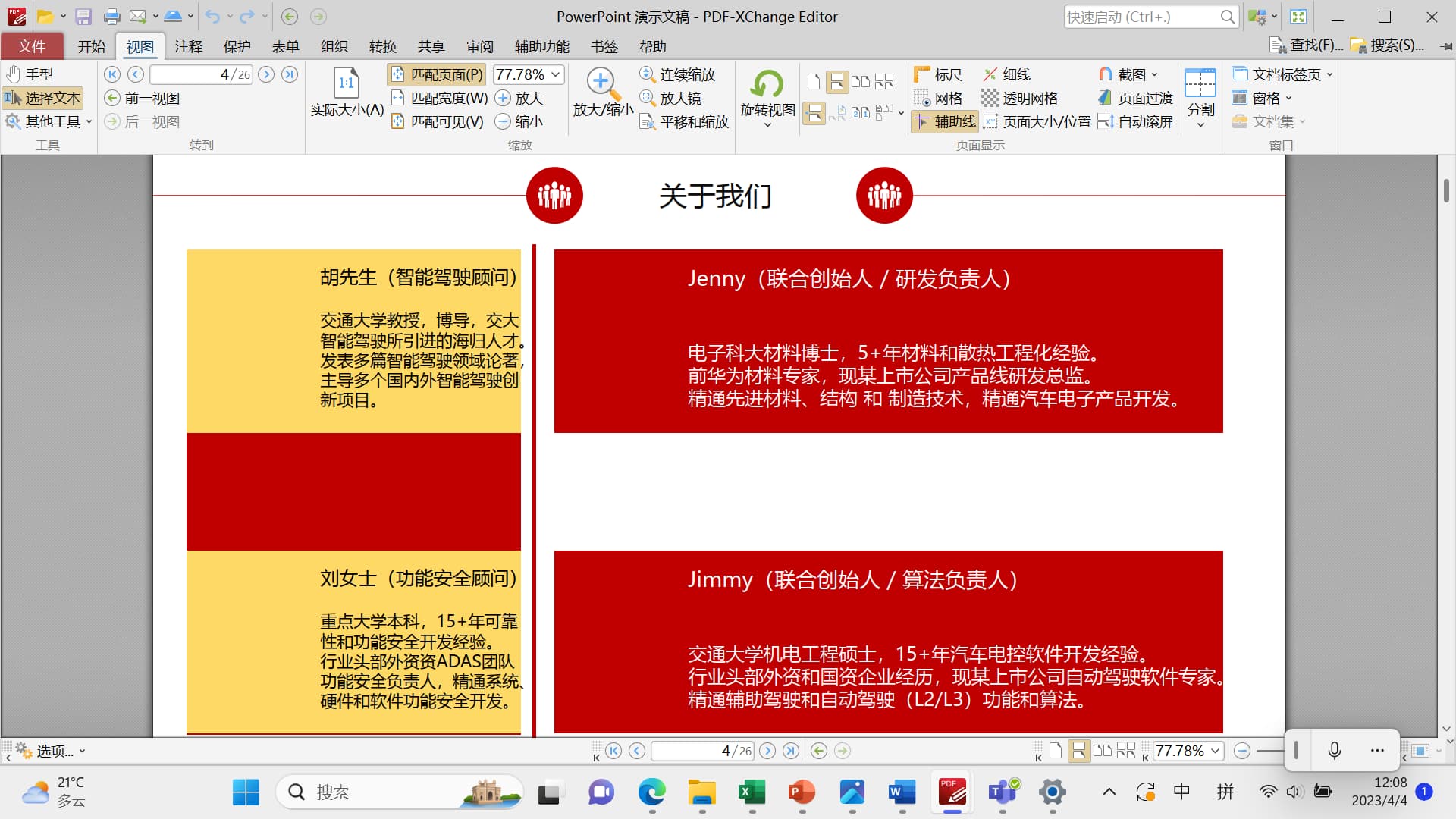This screenshot has height=819, width=1456.
Task: Select the Hand (手型) tool
Action: pyautogui.click(x=30, y=74)
